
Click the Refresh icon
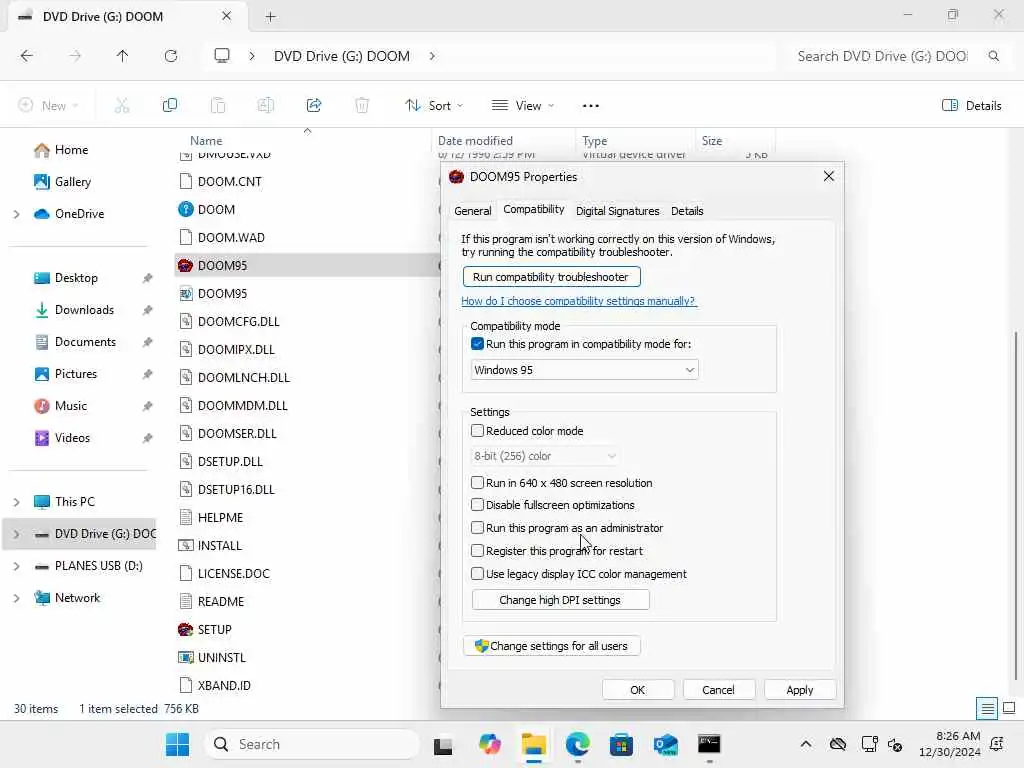(171, 56)
